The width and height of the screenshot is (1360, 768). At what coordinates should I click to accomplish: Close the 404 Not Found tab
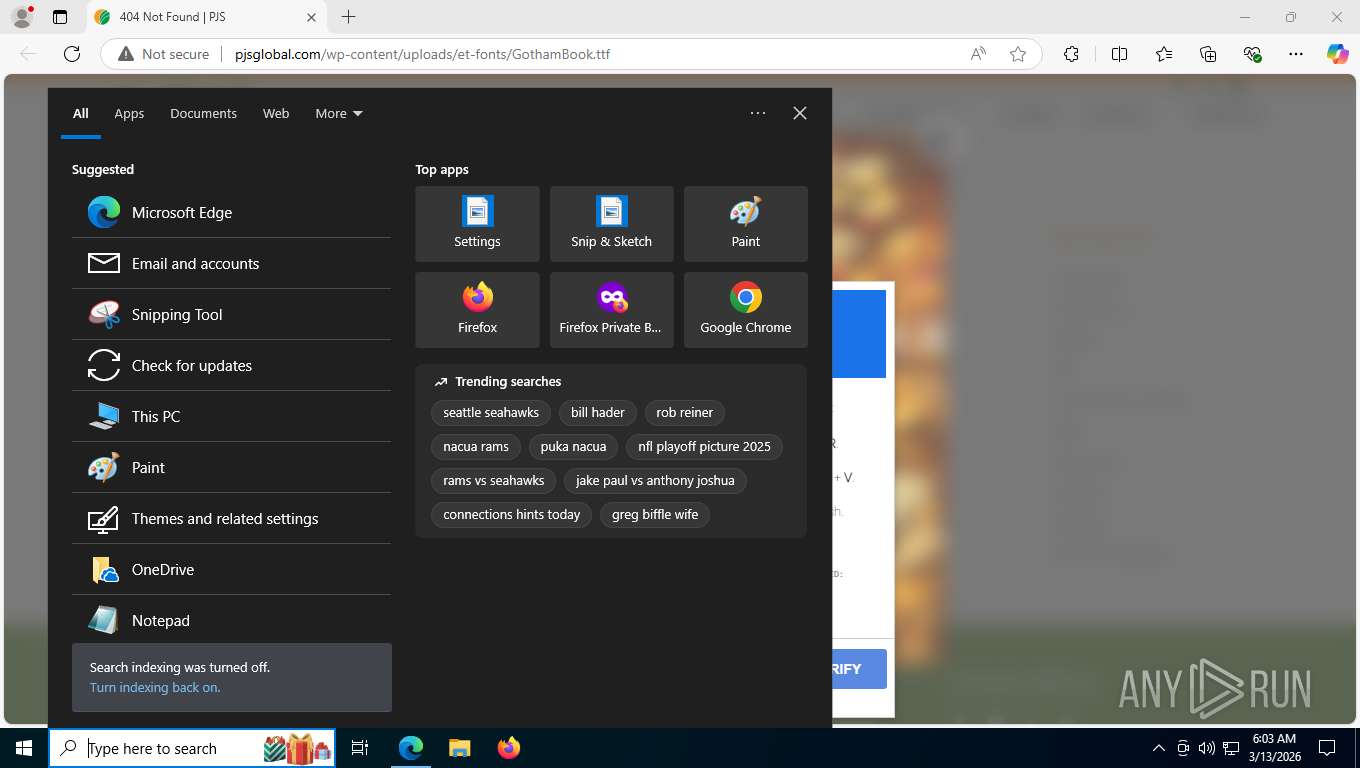click(x=311, y=17)
